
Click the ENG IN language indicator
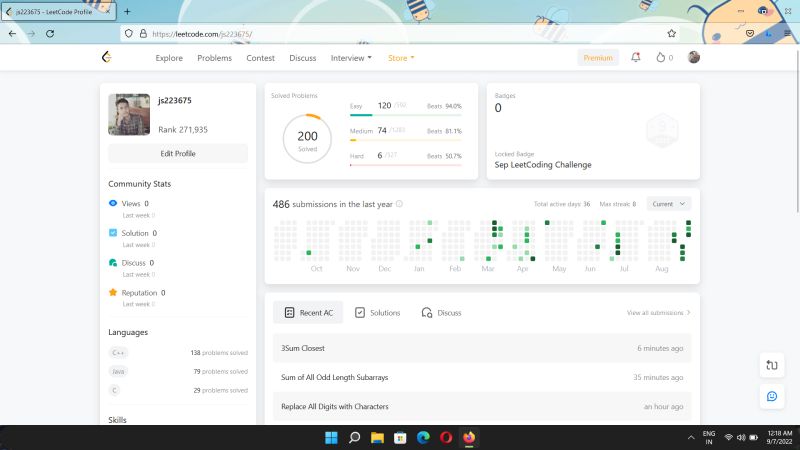pos(709,438)
